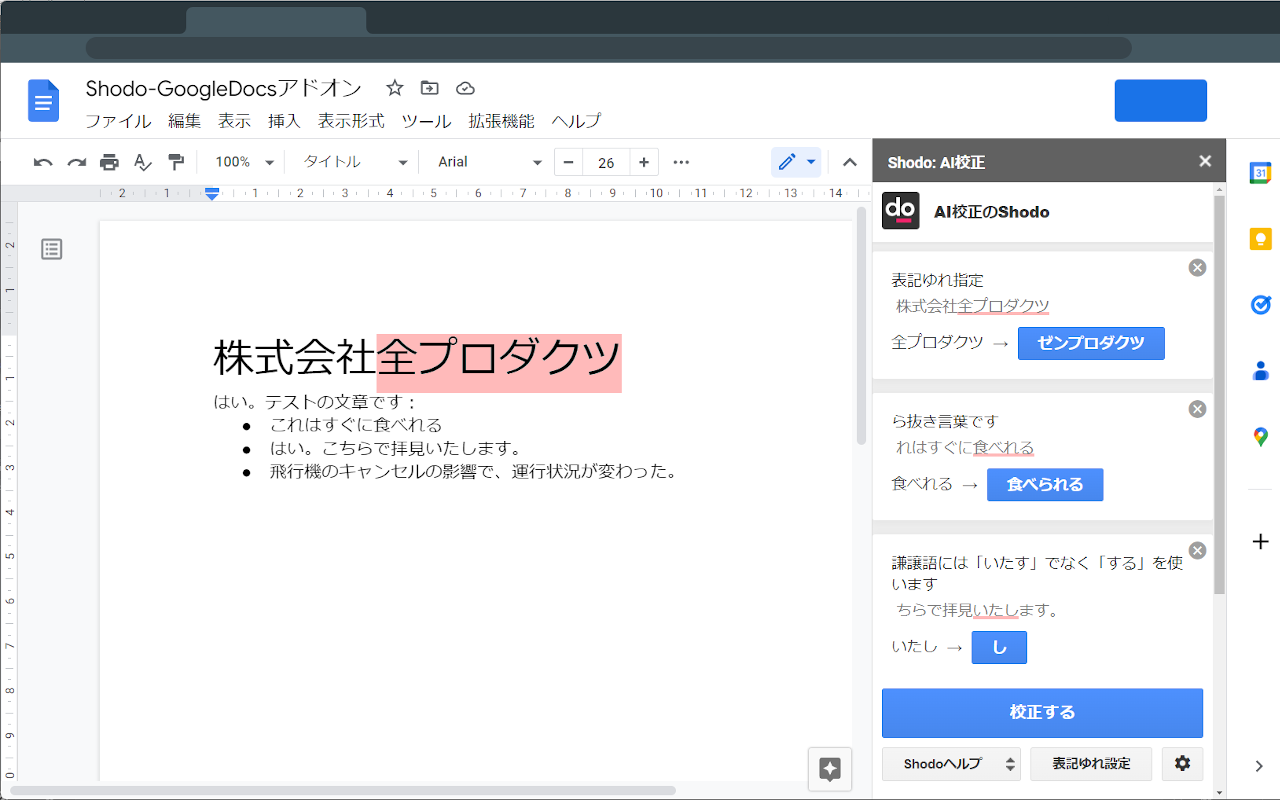Viewport: 1280px width, 800px height.
Task: Open the Google Docs home icon
Action: point(44,100)
